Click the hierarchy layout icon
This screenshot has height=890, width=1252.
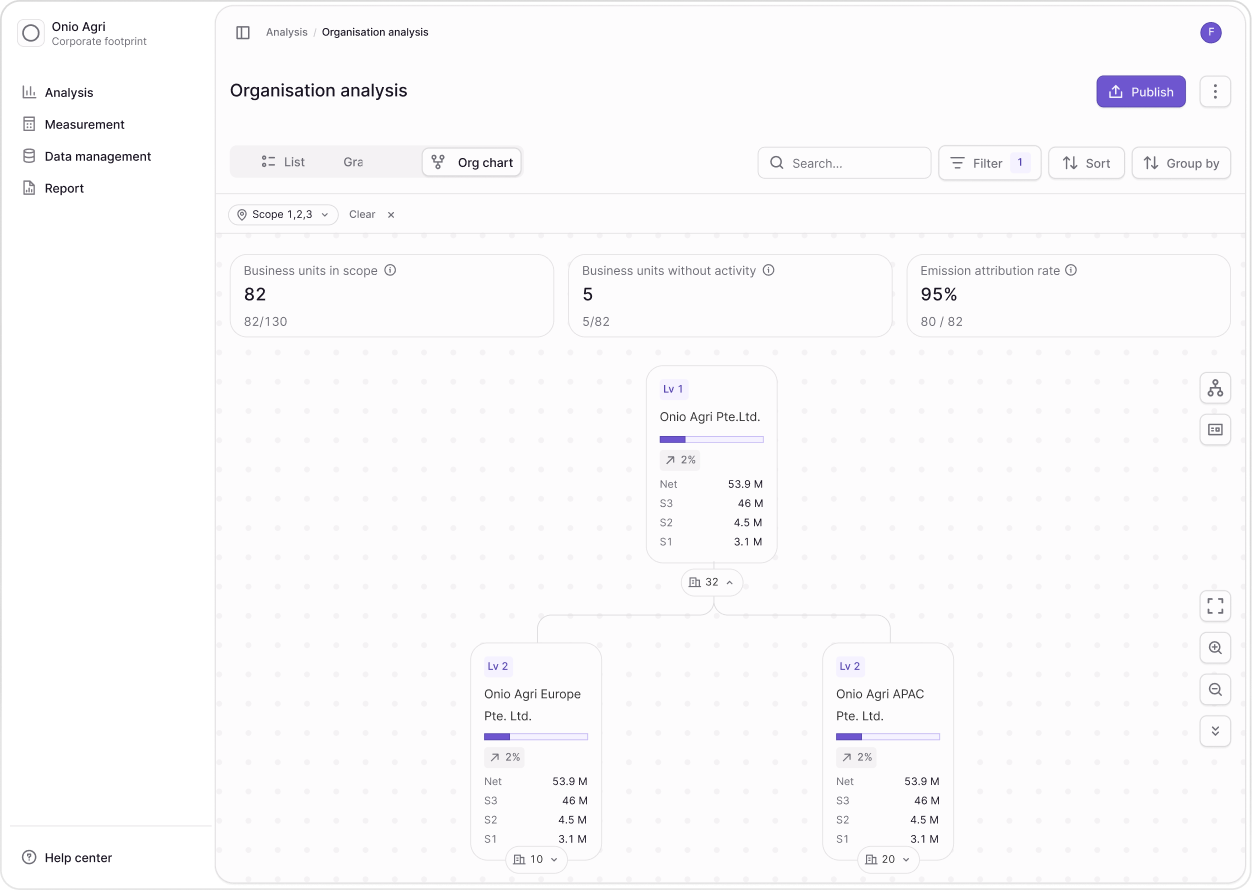coord(1215,389)
